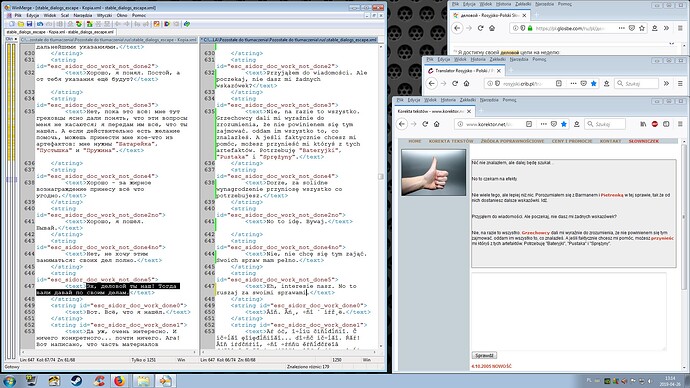Toggle bookmark star on korektor.net page
Screen dimensions: 690x388
(x=564, y=124)
